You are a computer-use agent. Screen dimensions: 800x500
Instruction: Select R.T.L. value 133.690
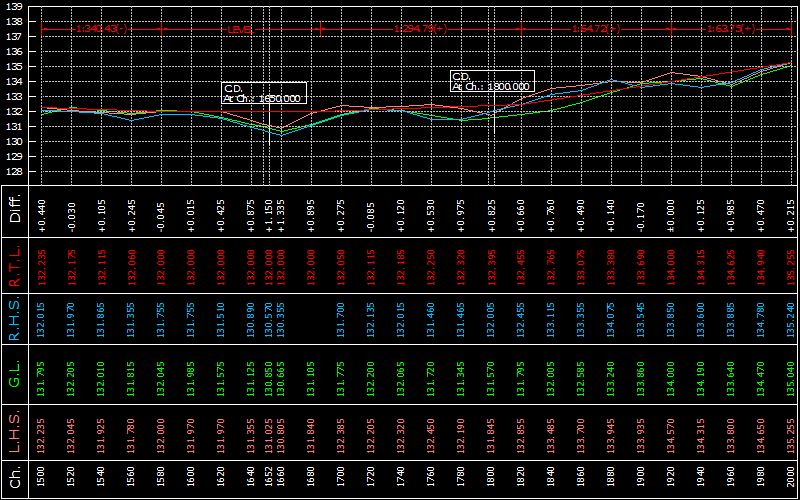[x=641, y=267]
